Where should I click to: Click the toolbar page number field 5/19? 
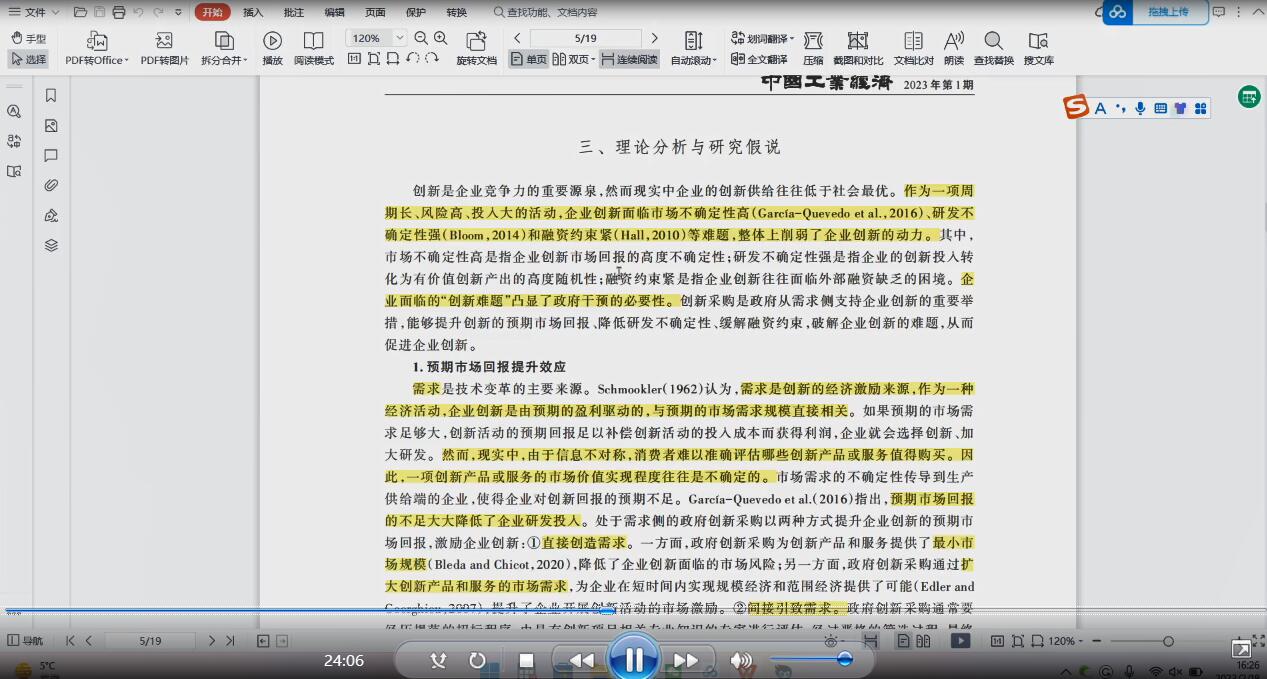(586, 38)
